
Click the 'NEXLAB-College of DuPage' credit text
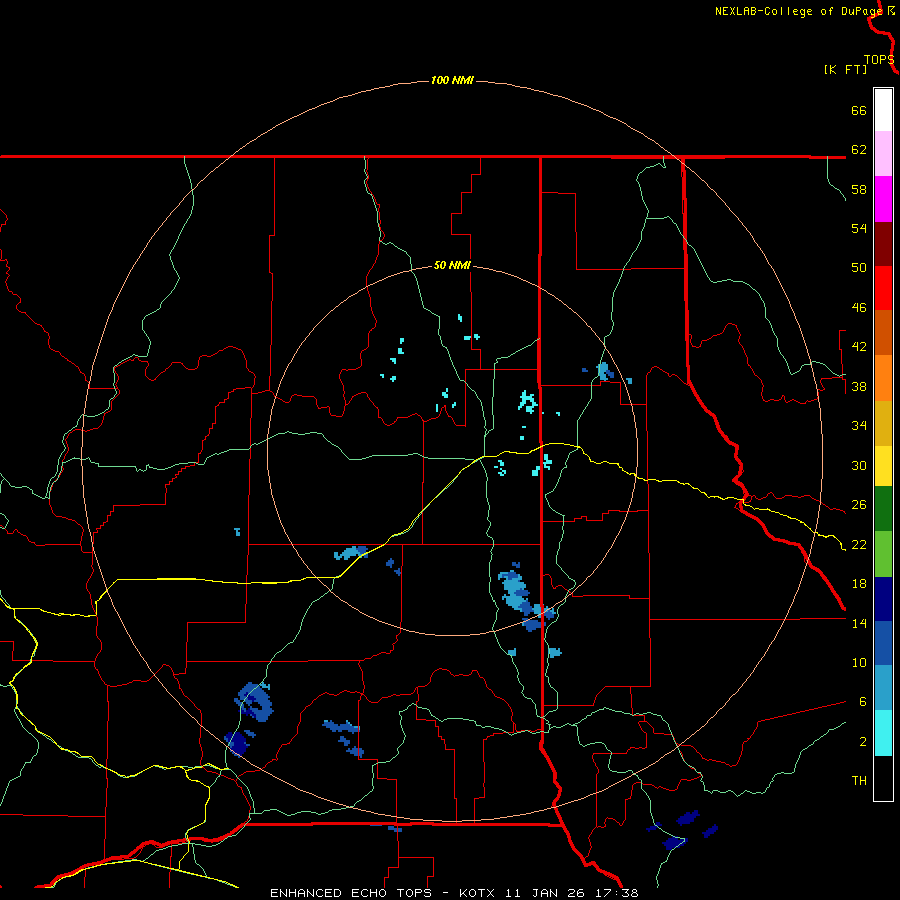click(x=799, y=11)
